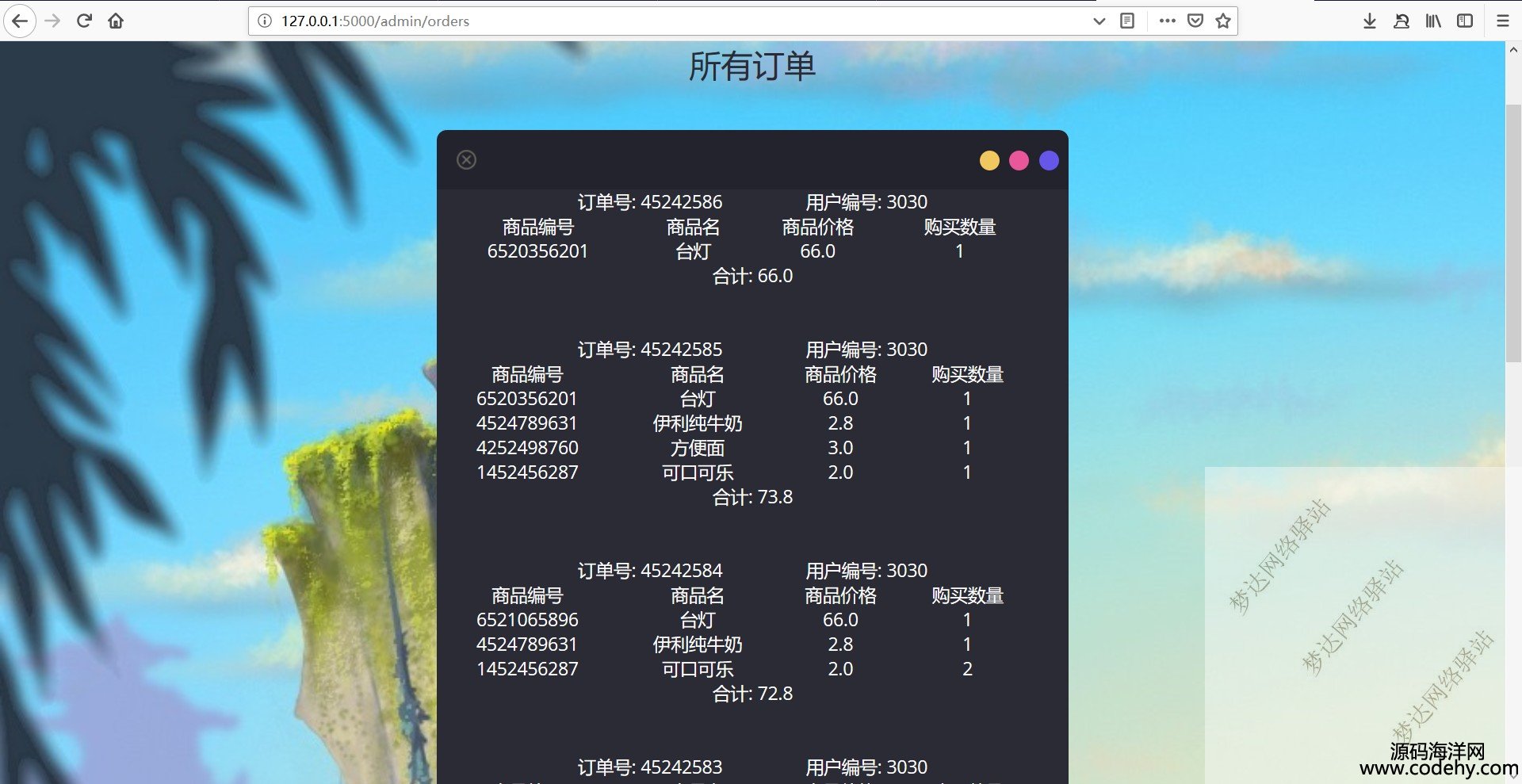This screenshot has height=784, width=1522.
Task: Bookmark this page with the star
Action: [x=1223, y=21]
